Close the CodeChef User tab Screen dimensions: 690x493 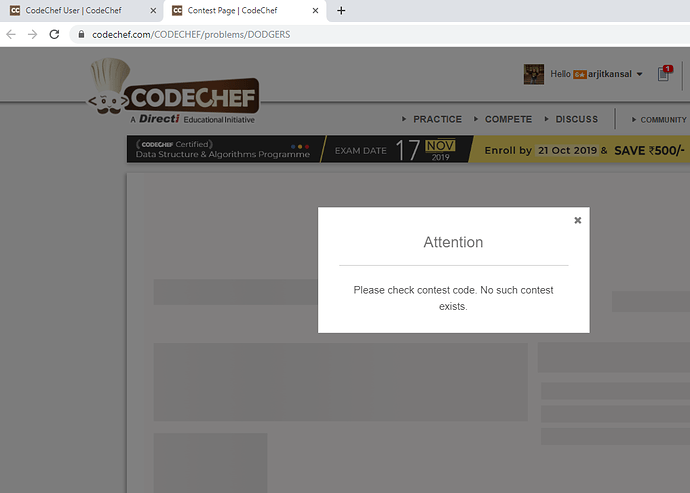pos(153,11)
